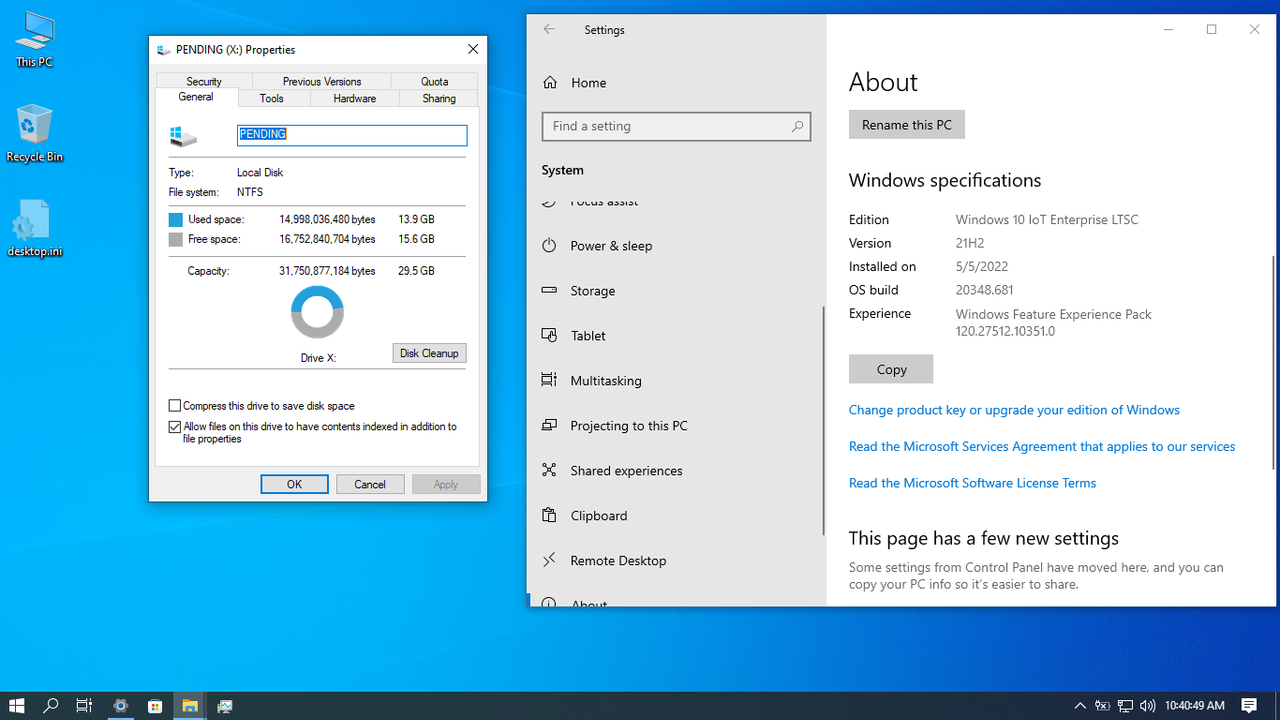1280x720 pixels.
Task: Open the volume control in tray
Action: tap(1147, 706)
